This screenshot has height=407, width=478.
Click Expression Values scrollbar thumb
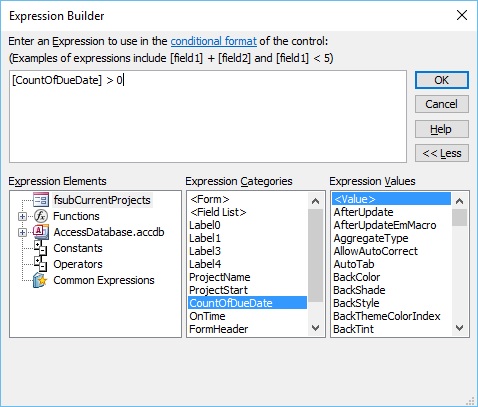point(460,218)
